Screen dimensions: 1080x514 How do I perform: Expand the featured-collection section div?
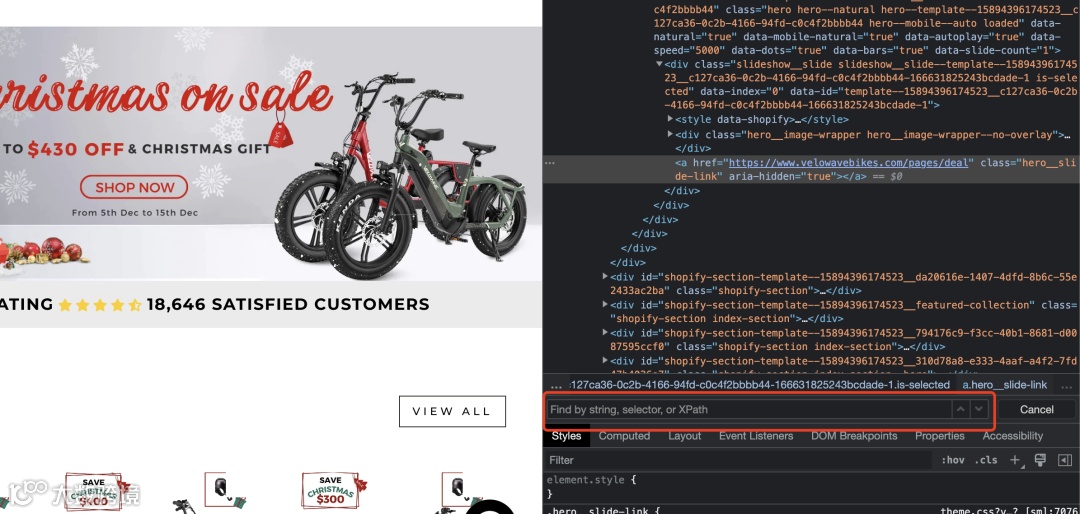605,305
